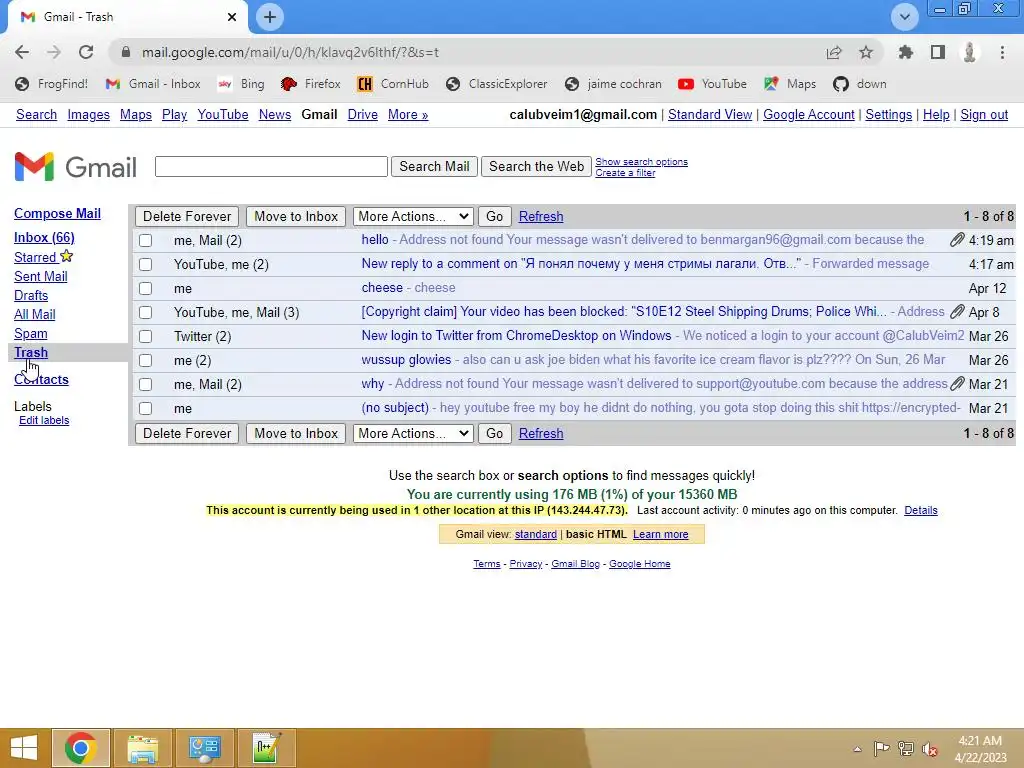Viewport: 1024px width, 768px height.
Task: Toggle Chrome side panel icon
Action: tap(938, 52)
